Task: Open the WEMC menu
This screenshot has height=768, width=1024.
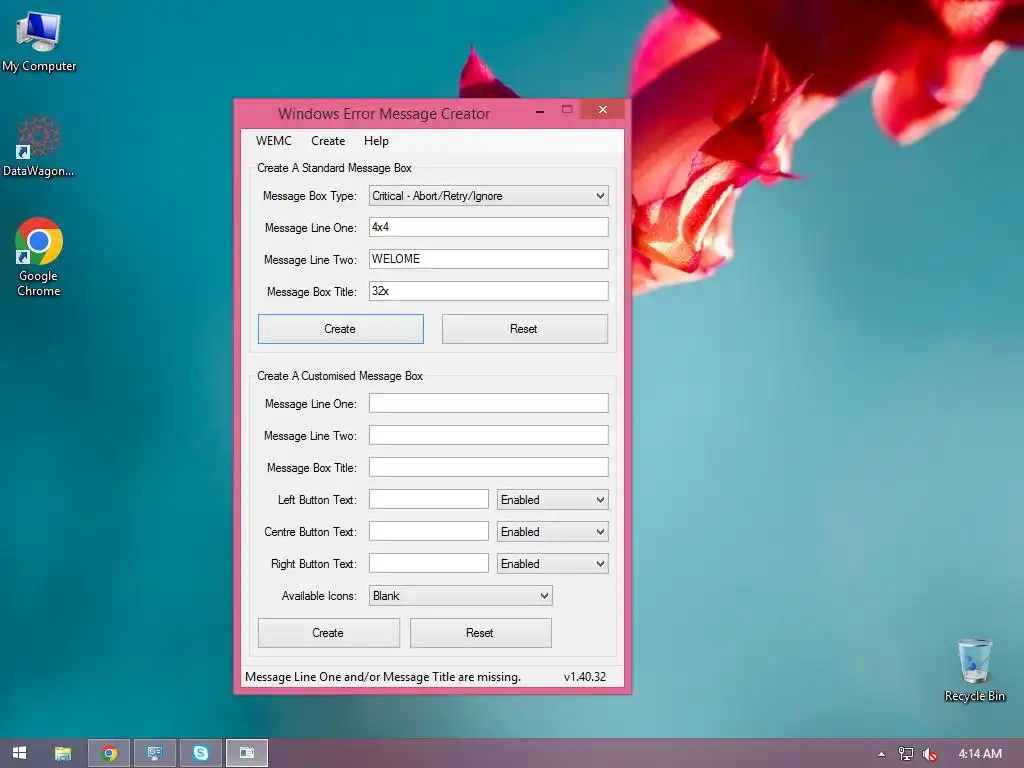Action: tap(274, 140)
